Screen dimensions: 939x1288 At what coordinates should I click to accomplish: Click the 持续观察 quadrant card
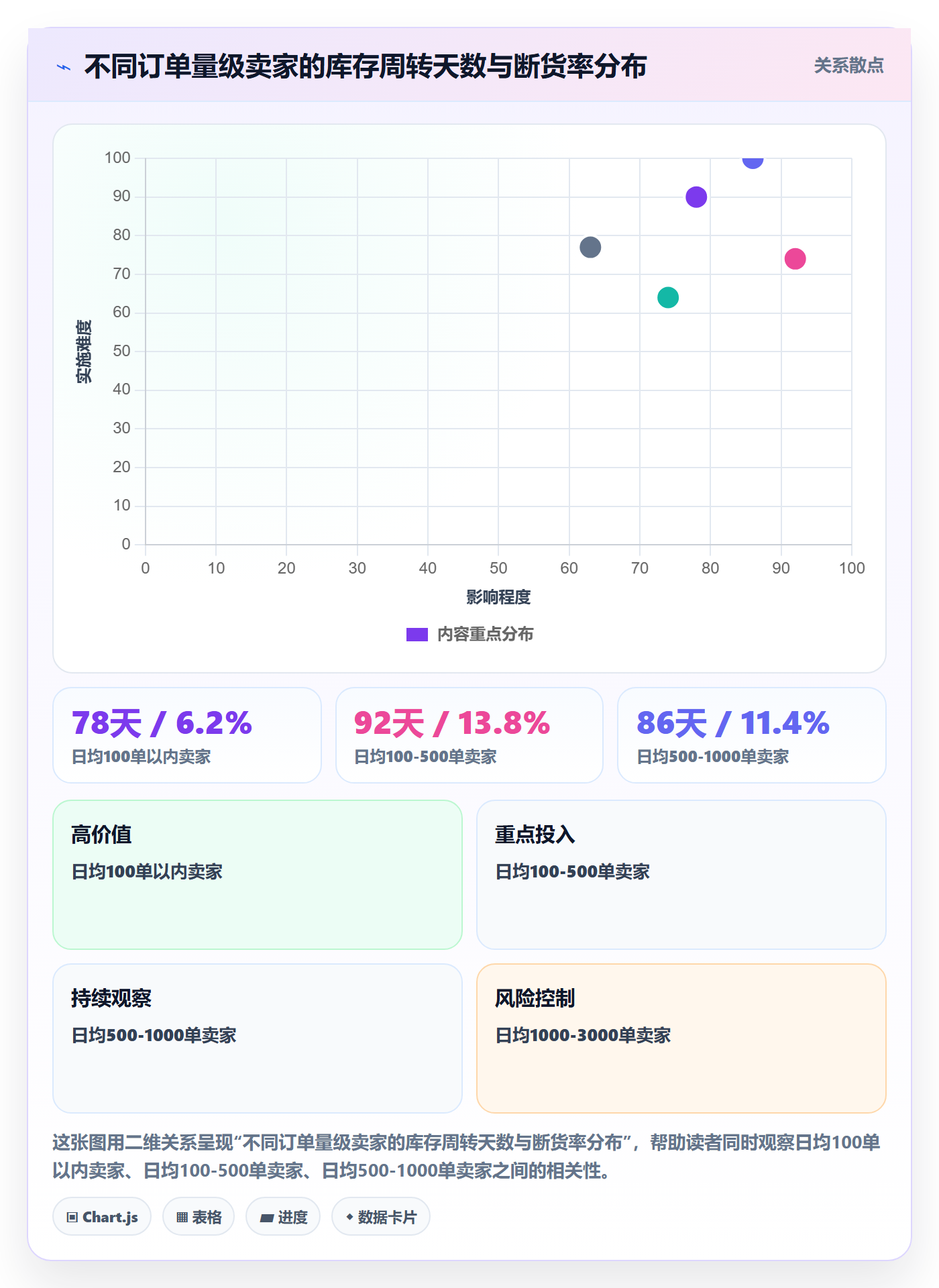(258, 1038)
